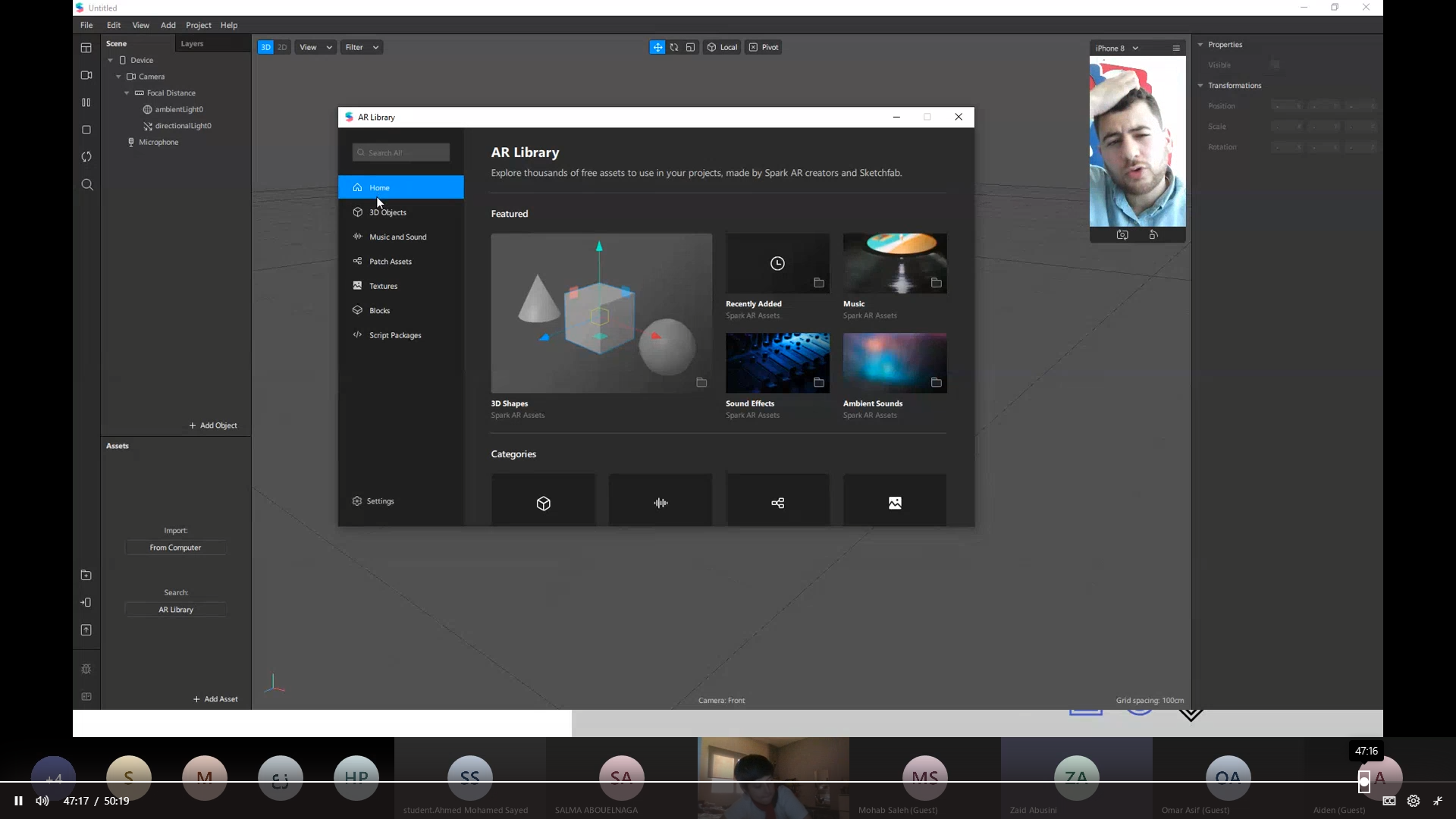Open Music and Sound in AR Library
The image size is (1456, 819).
(401, 237)
